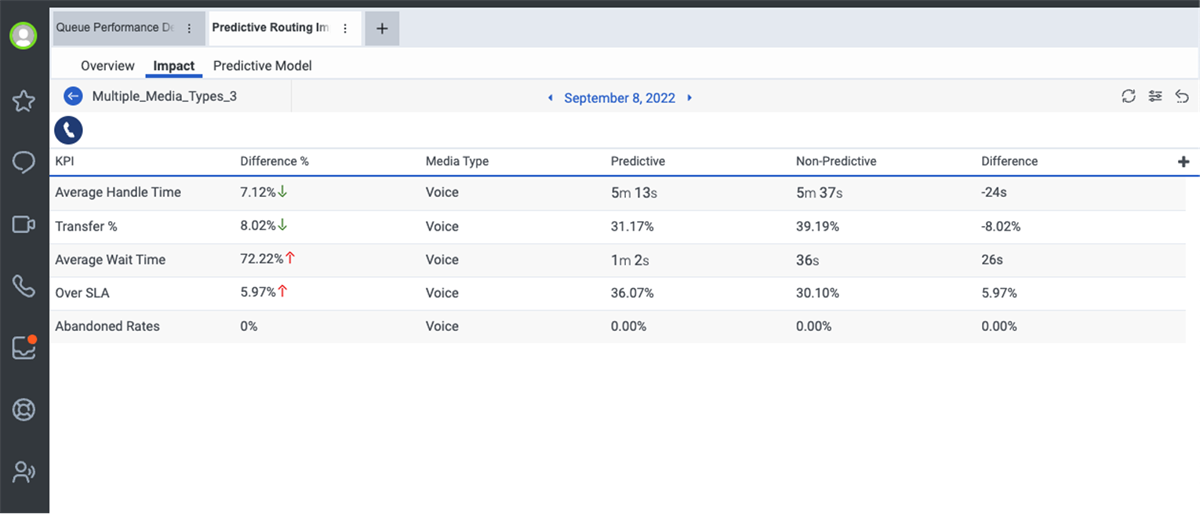Go to next day arrow

point(689,98)
